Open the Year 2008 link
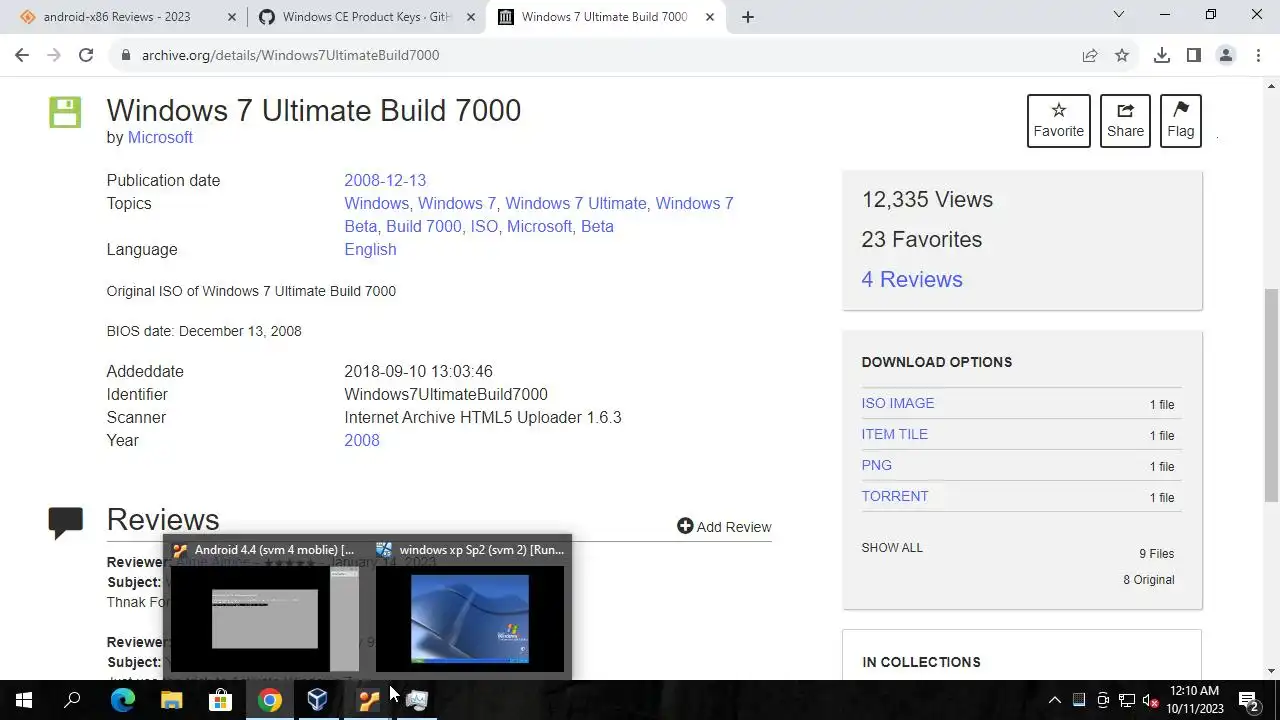The height and width of the screenshot is (720, 1280). coord(362,440)
